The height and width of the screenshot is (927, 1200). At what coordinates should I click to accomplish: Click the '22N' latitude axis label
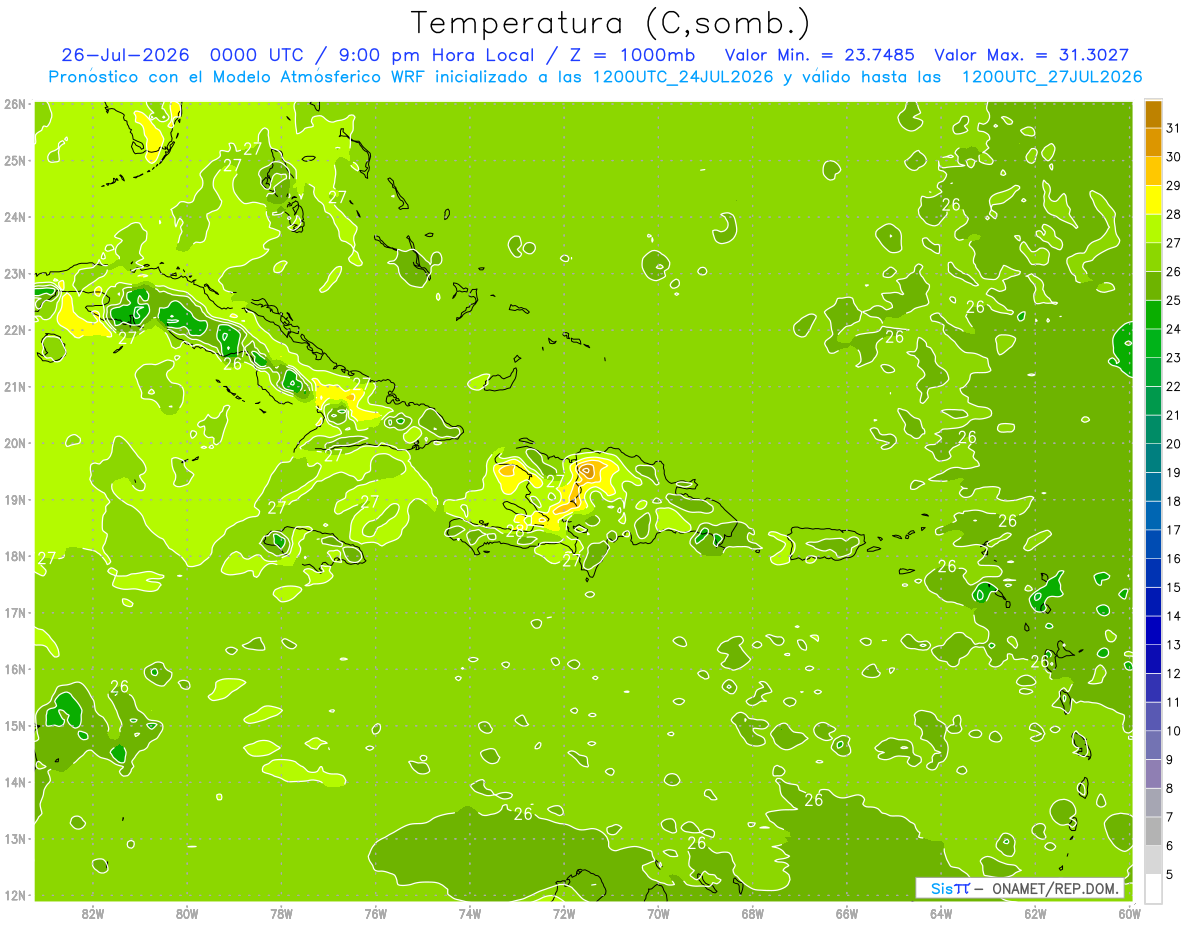click(x=15, y=330)
